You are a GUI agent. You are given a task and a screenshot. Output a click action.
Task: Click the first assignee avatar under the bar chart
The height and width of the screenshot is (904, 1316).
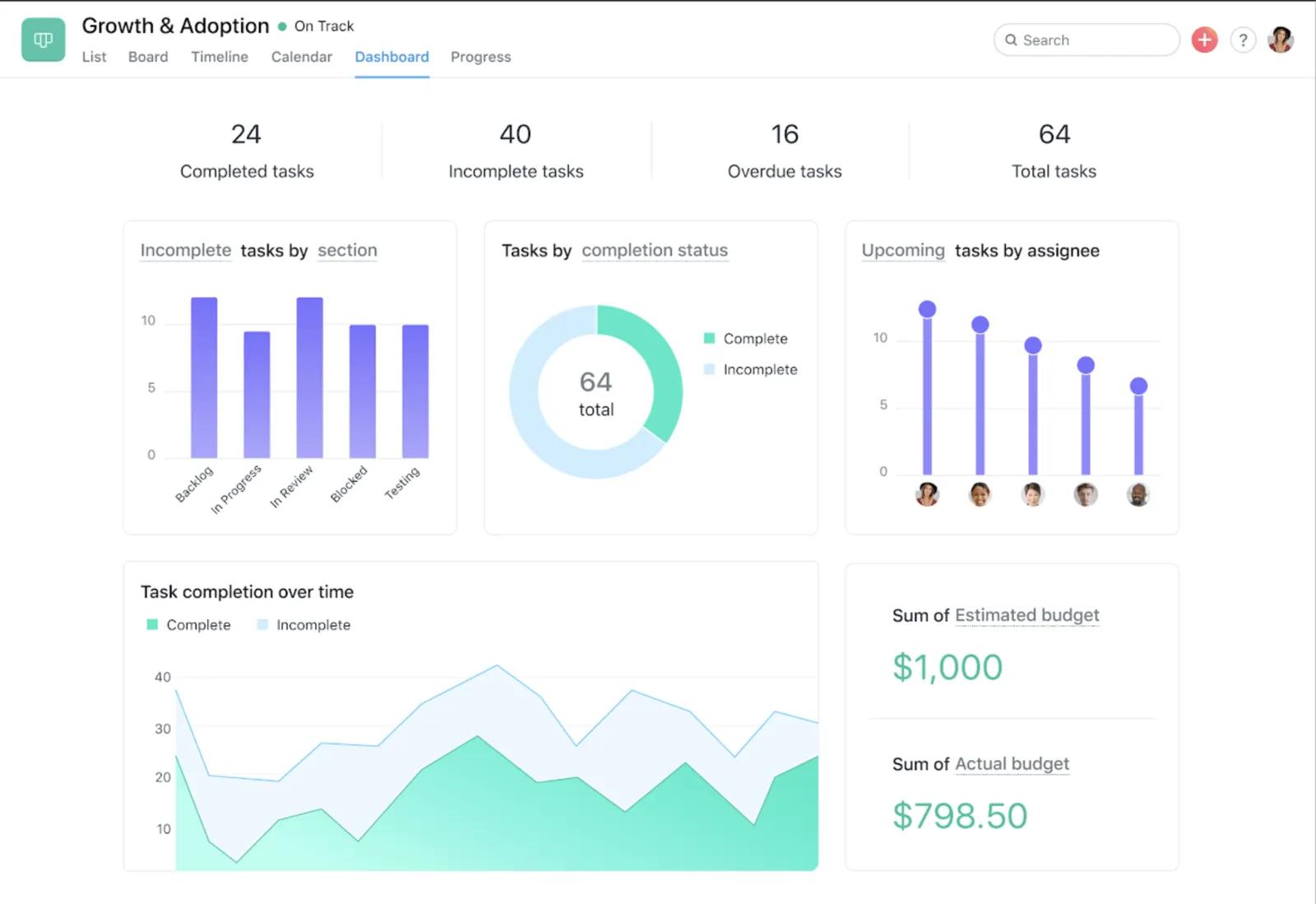(926, 494)
